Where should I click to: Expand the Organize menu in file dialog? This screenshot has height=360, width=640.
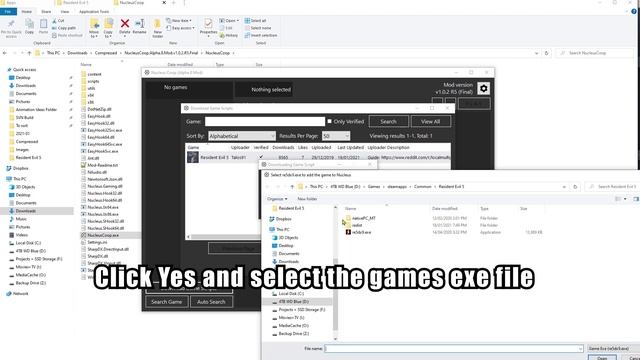click(x=277, y=199)
